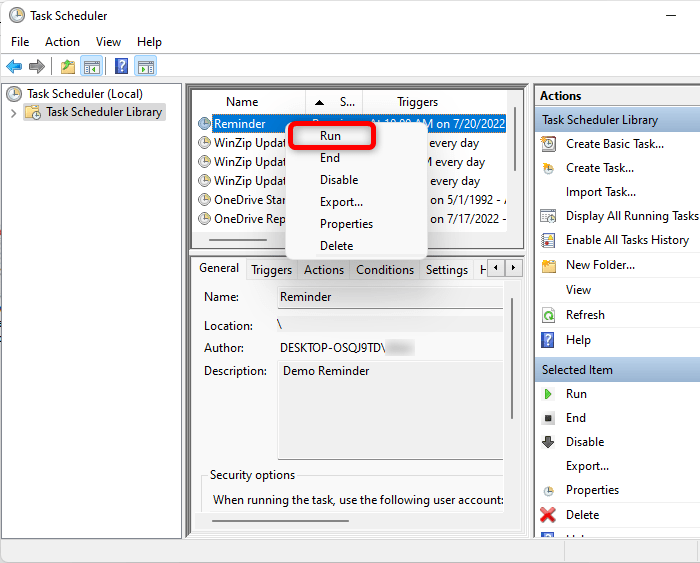Choose Disable from the context menu
The image size is (700, 563).
339,179
